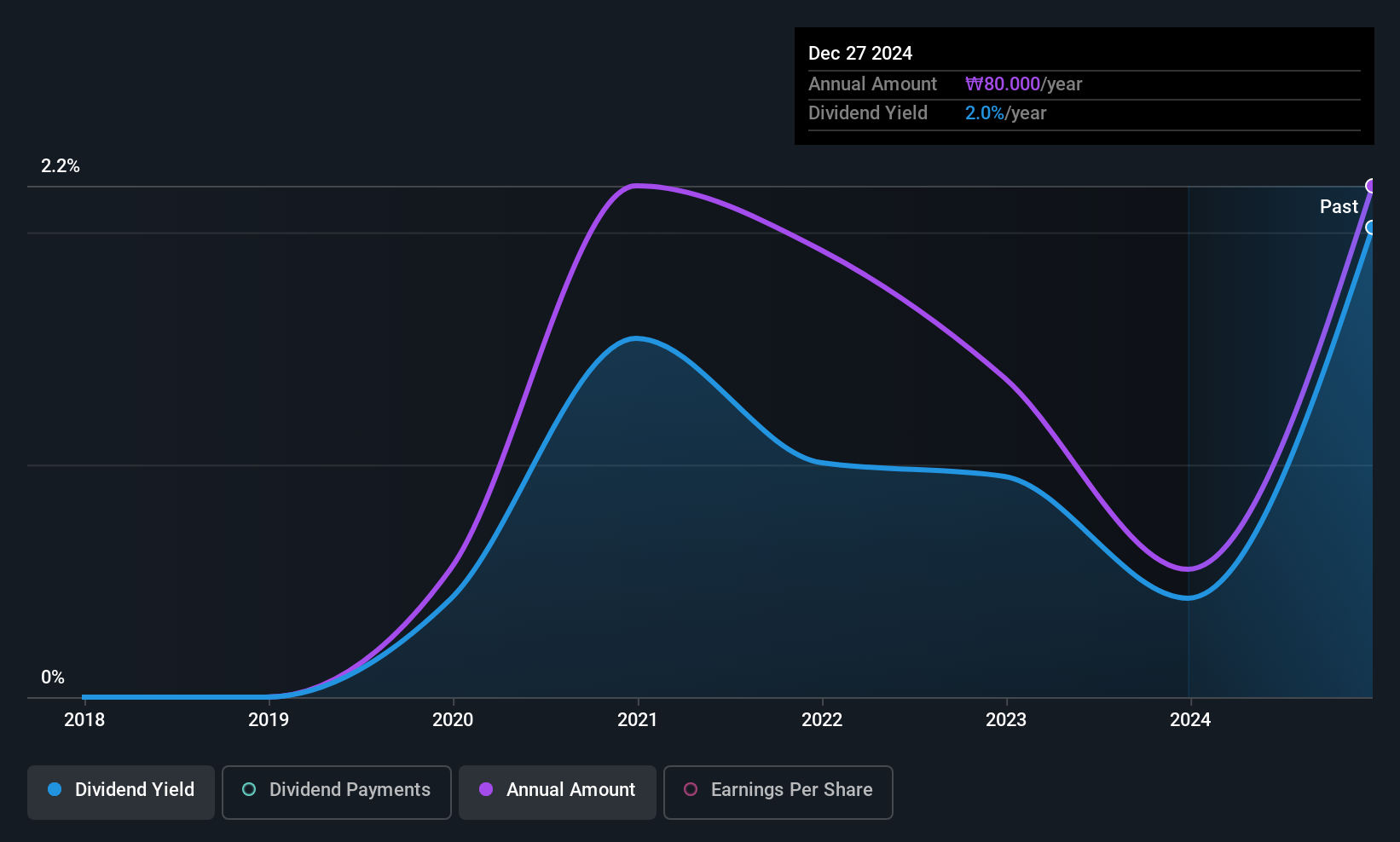Viewport: 1400px width, 842px height.
Task: Click the 2022 x-axis label
Action: [x=822, y=720]
